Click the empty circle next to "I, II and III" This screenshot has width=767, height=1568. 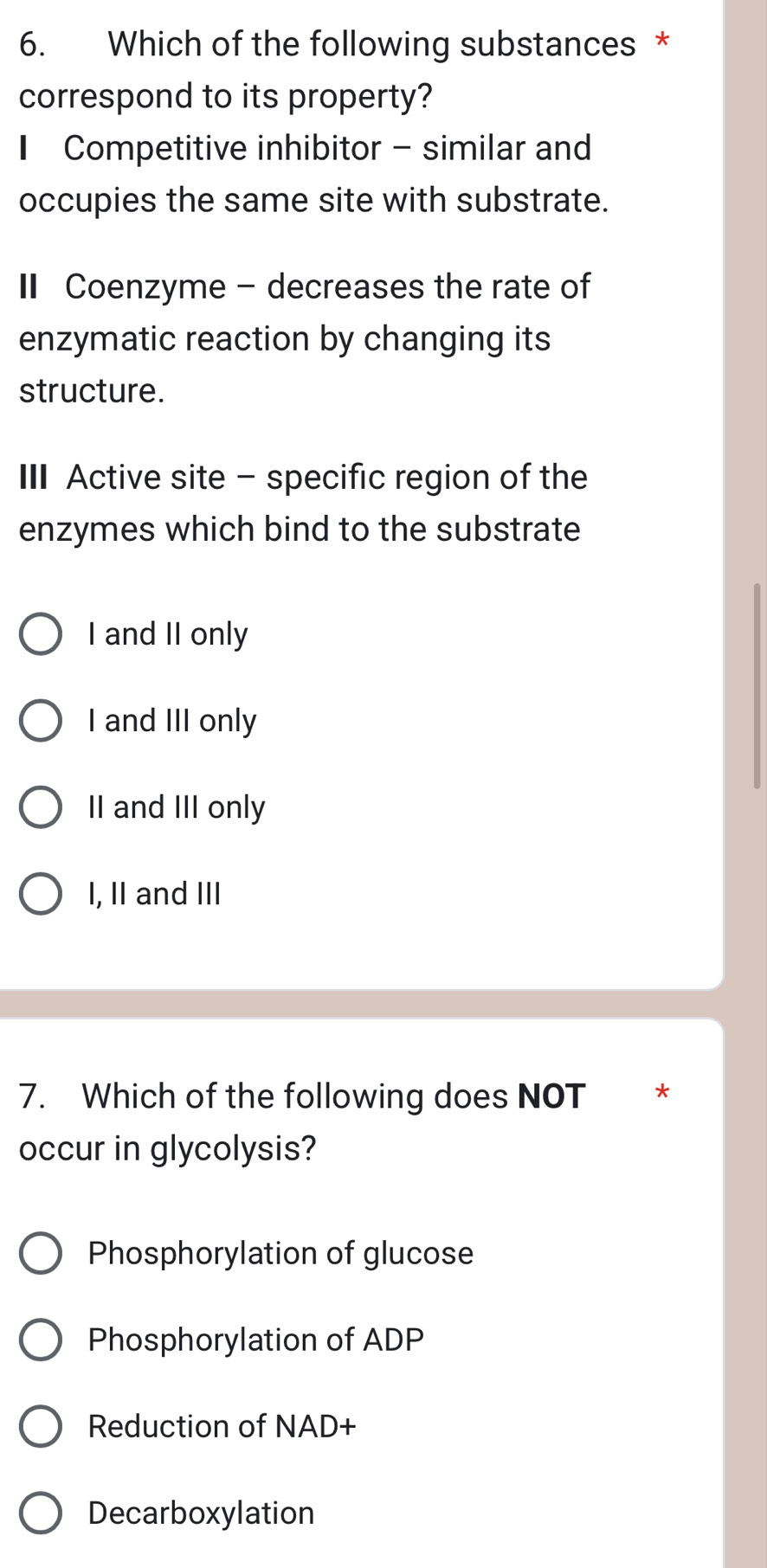tap(40, 894)
